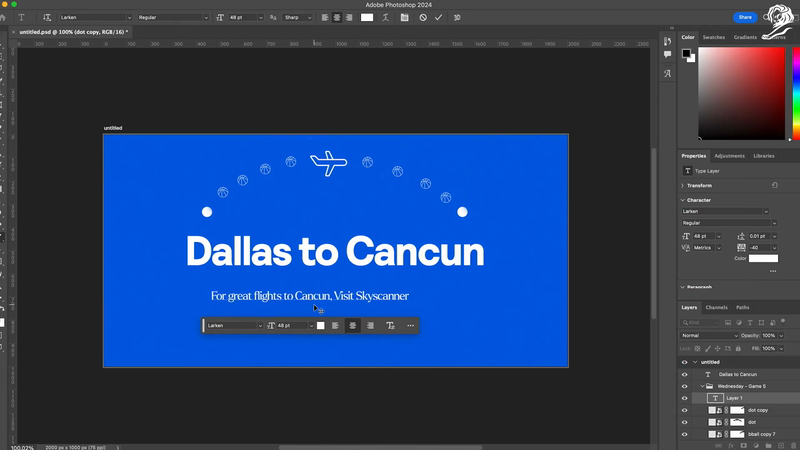Image resolution: width=800 pixels, height=450 pixels.
Task: Toggle layer filtering on or off
Action: pyautogui.click(x=783, y=321)
